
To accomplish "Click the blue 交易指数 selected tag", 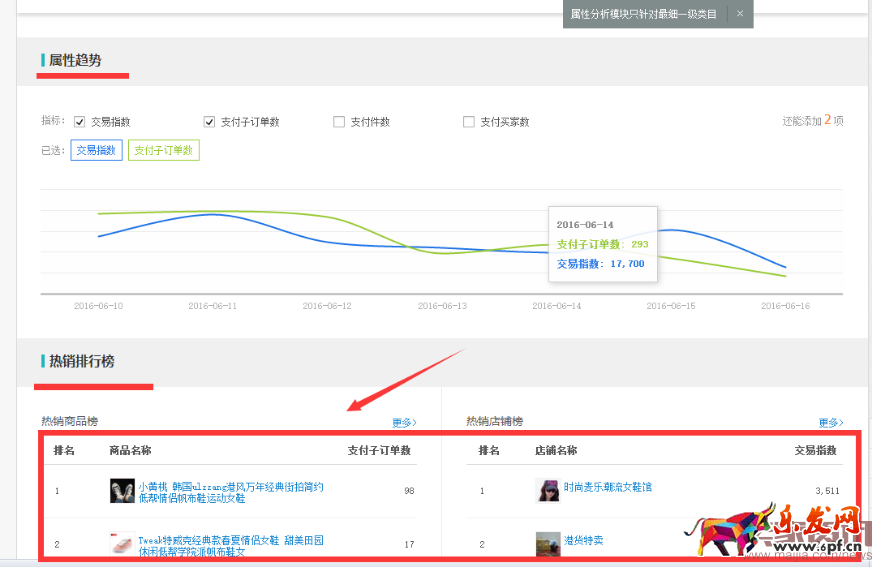I will click(x=96, y=150).
